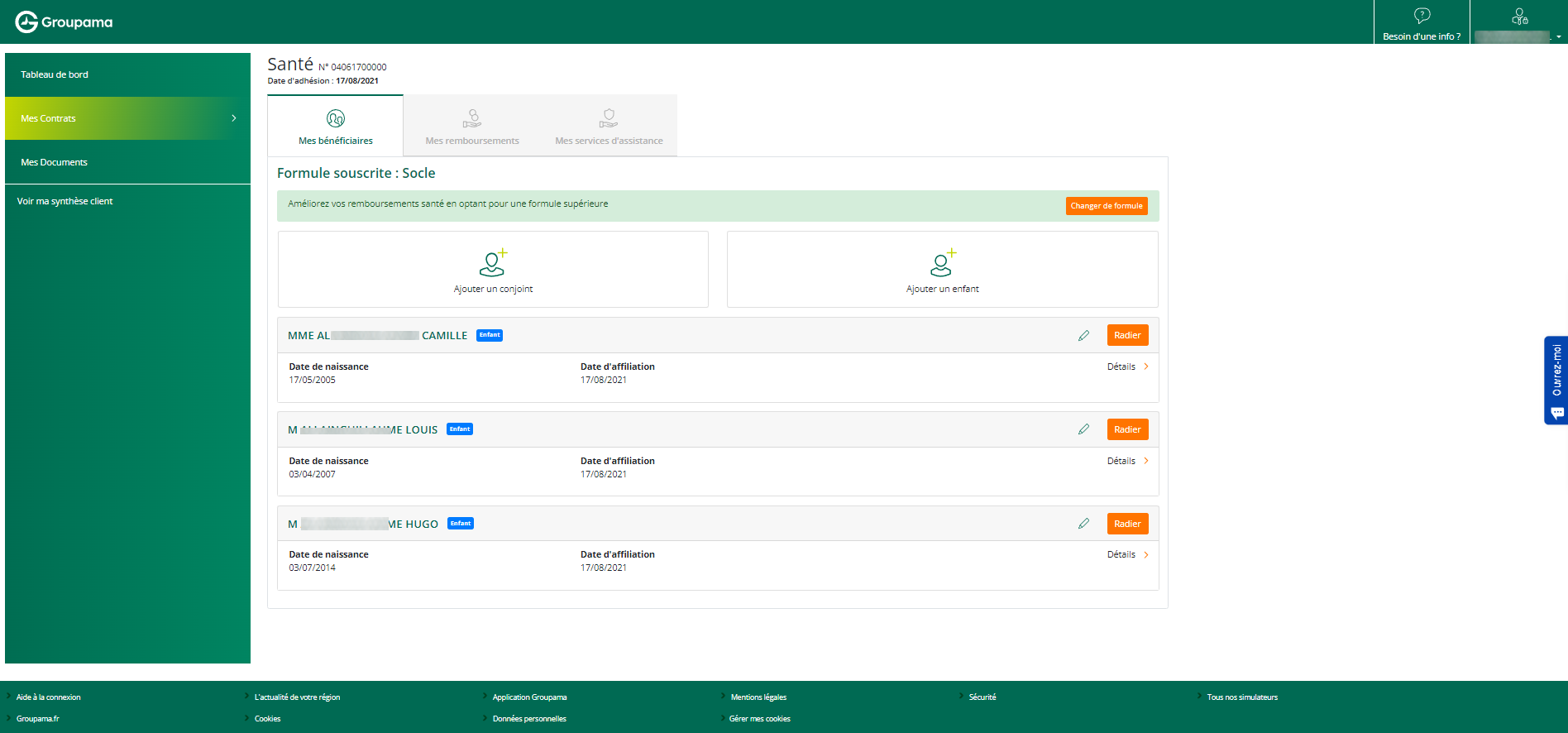Click the Ajouter un enfant label
The image size is (1568, 733).
(x=942, y=289)
